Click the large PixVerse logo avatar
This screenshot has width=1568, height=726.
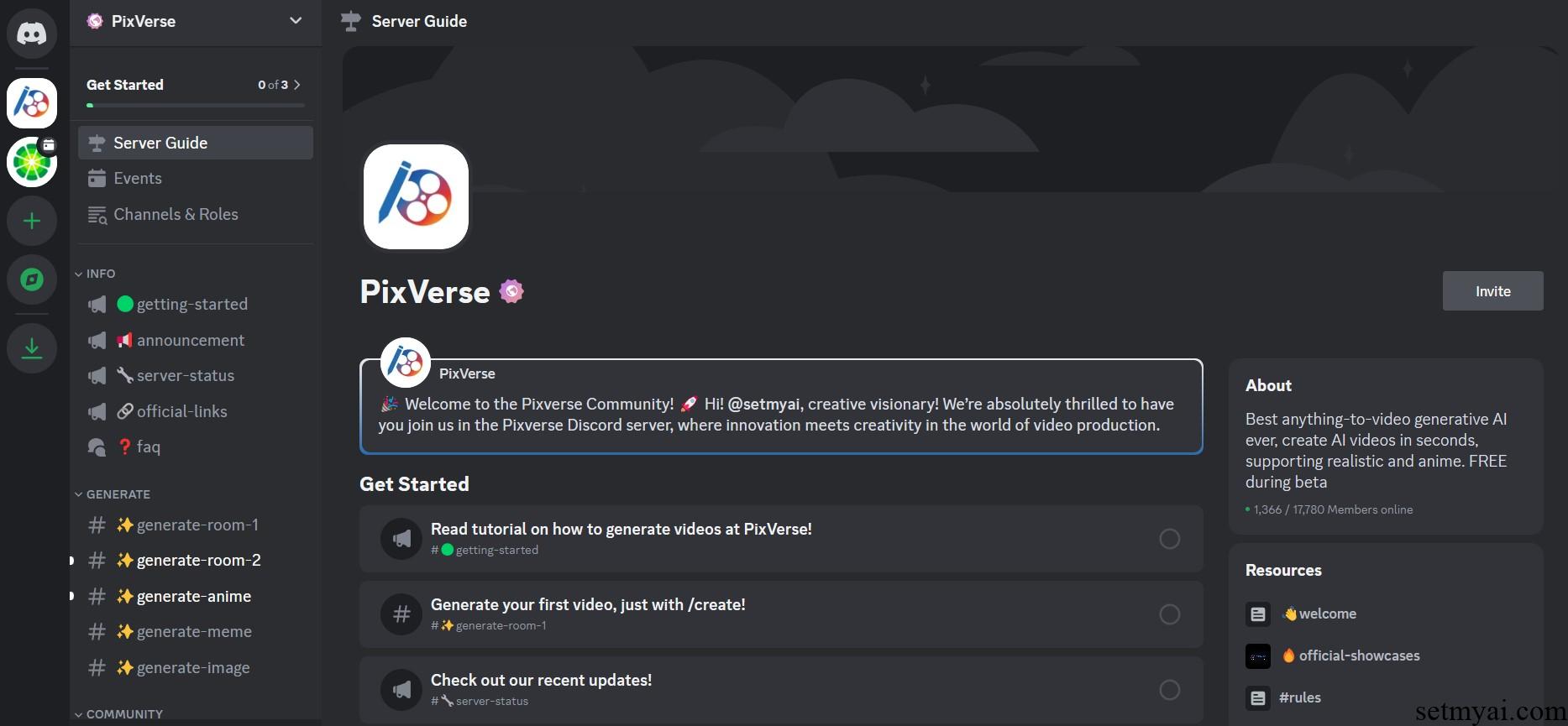click(416, 196)
